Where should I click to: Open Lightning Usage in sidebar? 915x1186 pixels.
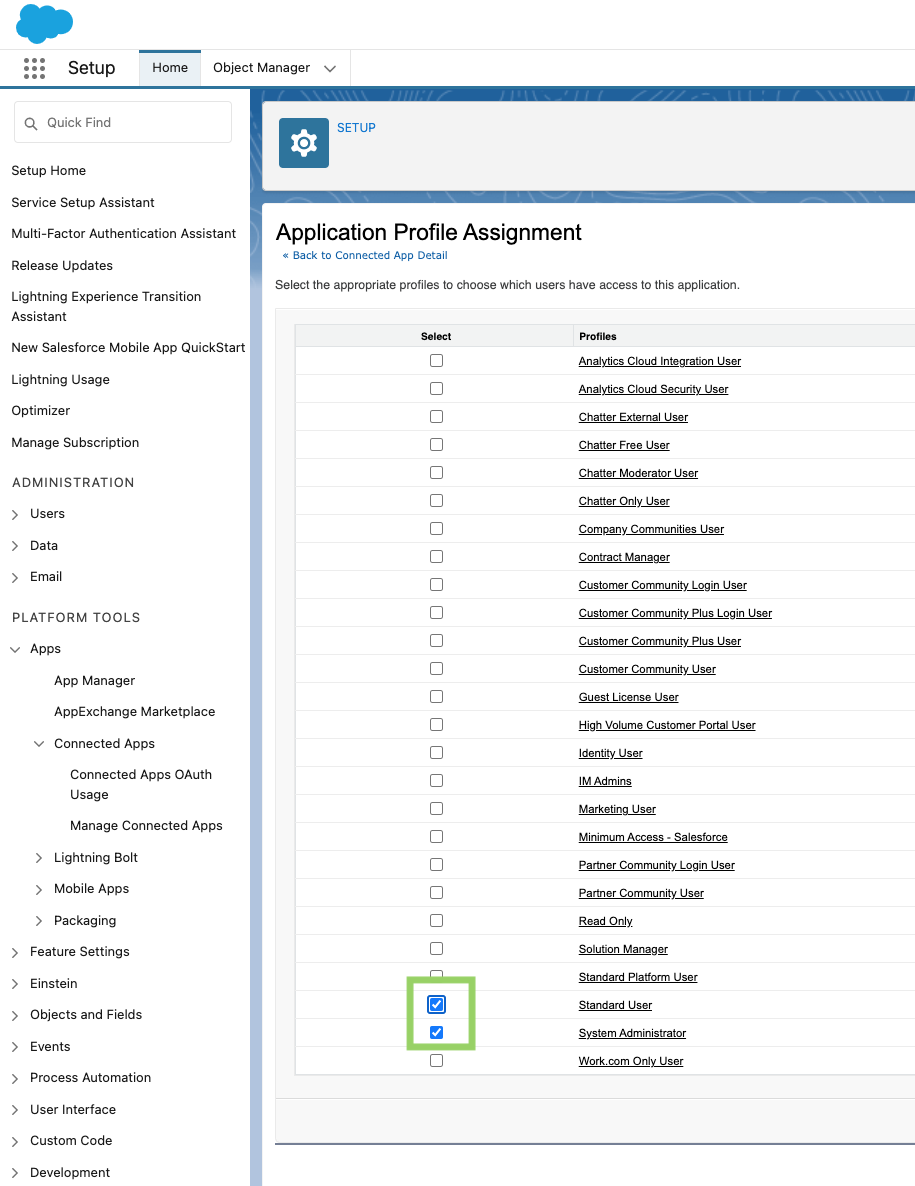[60, 380]
